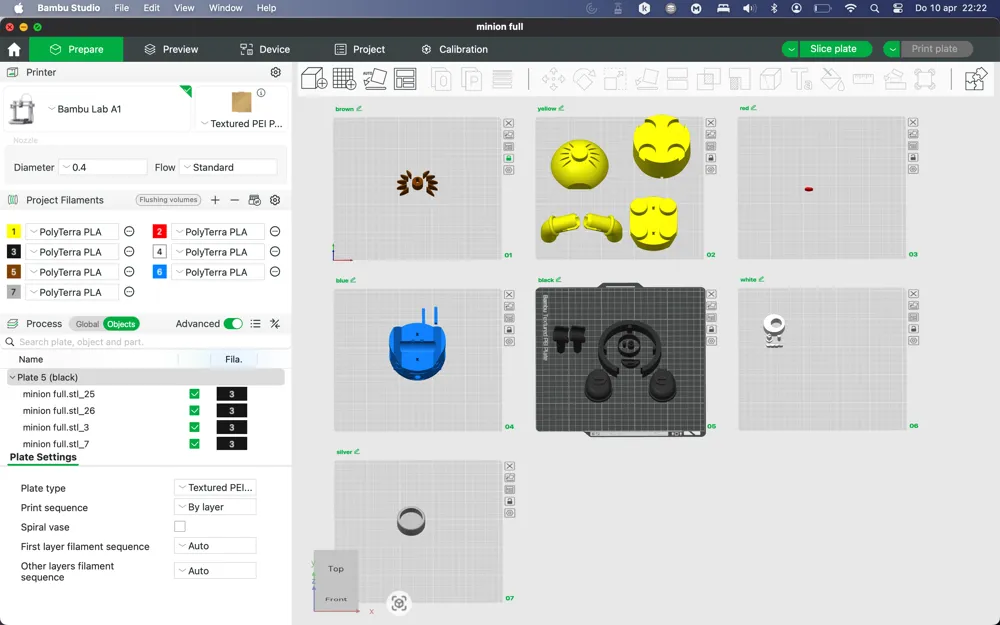Click the Auto orient toolbar icon
The height and width of the screenshot is (625, 1000).
pyautogui.click(x=375, y=79)
